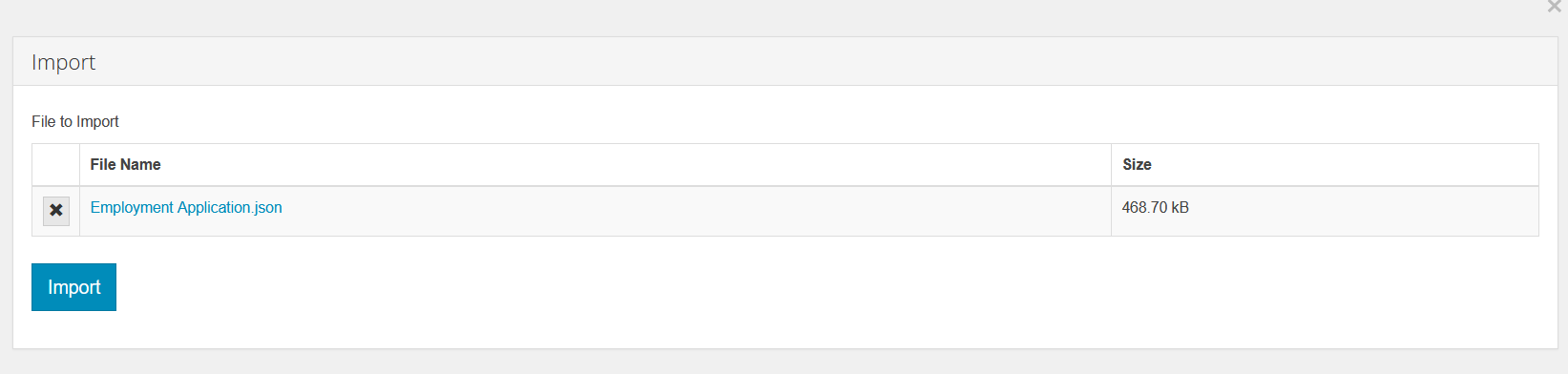Delete the uploaded file using the x icon
Screen dimensions: 1568x374
(x=56, y=211)
